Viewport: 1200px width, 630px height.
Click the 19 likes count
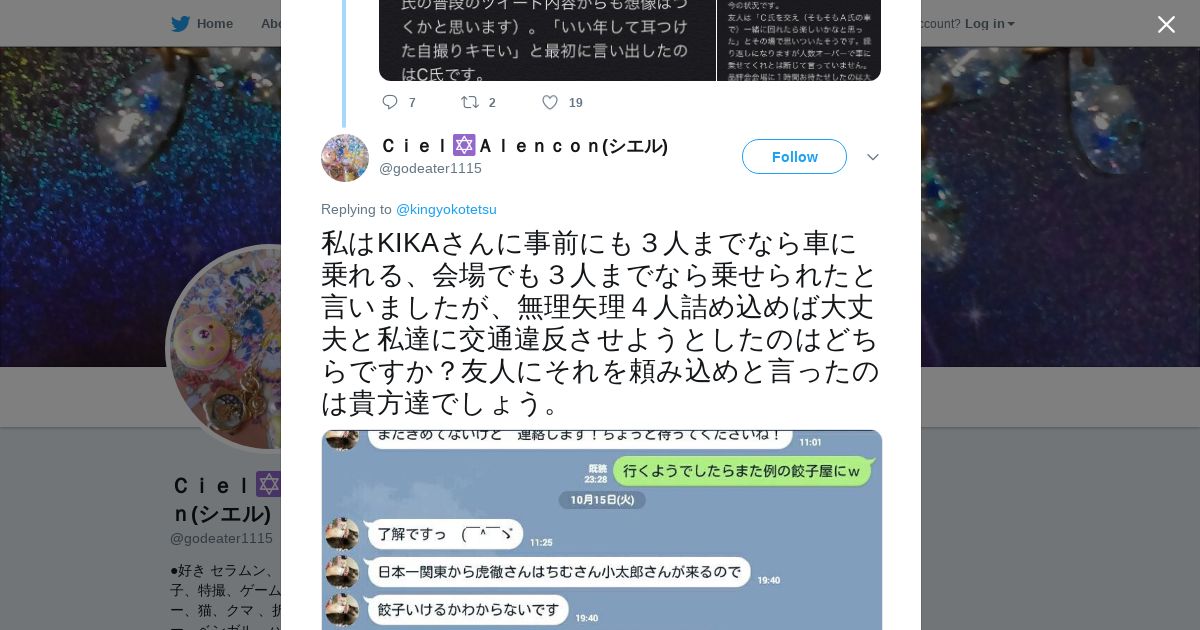click(576, 102)
